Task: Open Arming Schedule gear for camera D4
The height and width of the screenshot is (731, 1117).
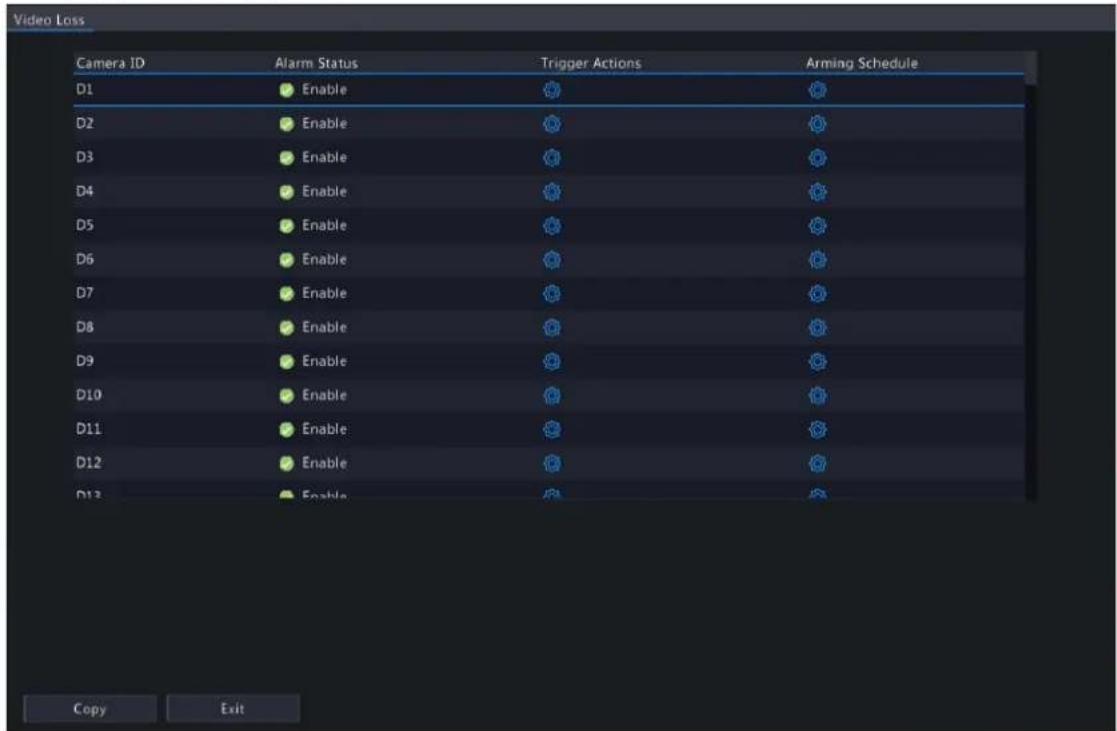Action: coord(818,192)
